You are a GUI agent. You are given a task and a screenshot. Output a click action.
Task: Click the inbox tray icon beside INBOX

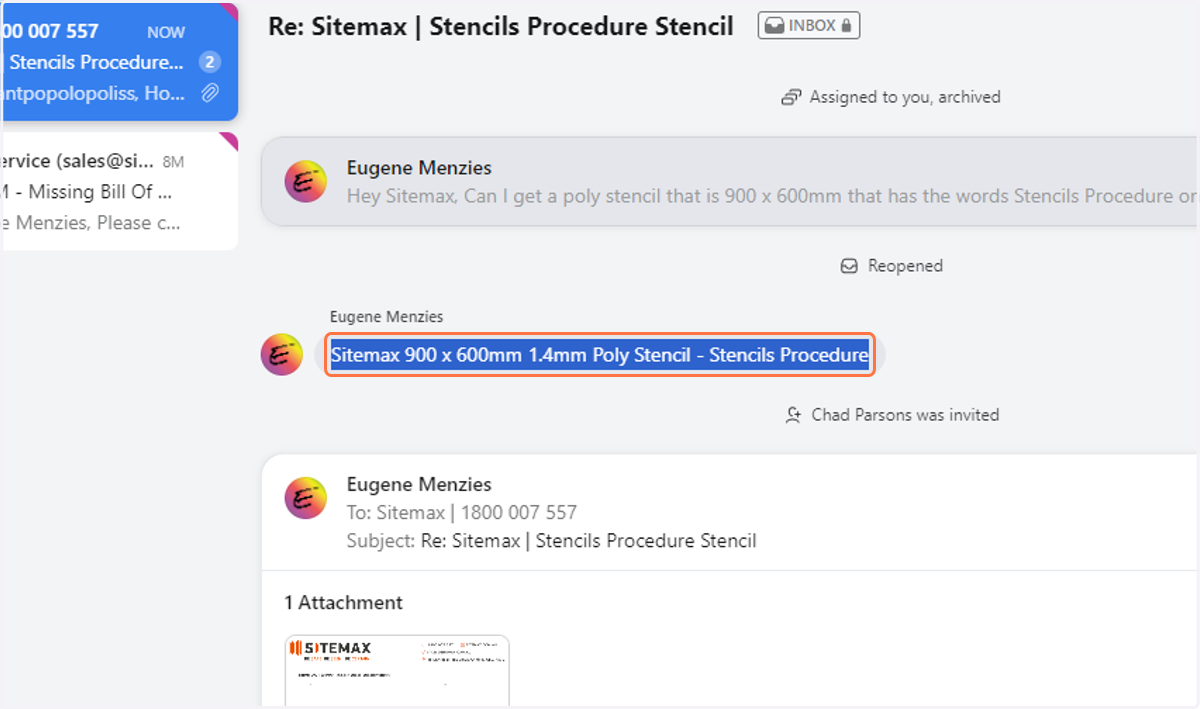point(775,26)
